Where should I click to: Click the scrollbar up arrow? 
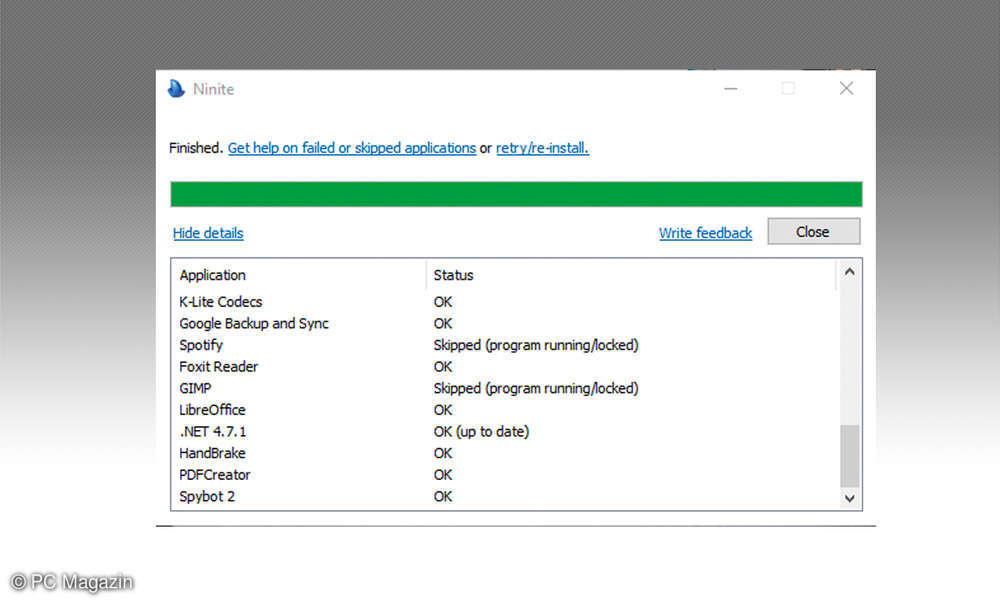(849, 270)
